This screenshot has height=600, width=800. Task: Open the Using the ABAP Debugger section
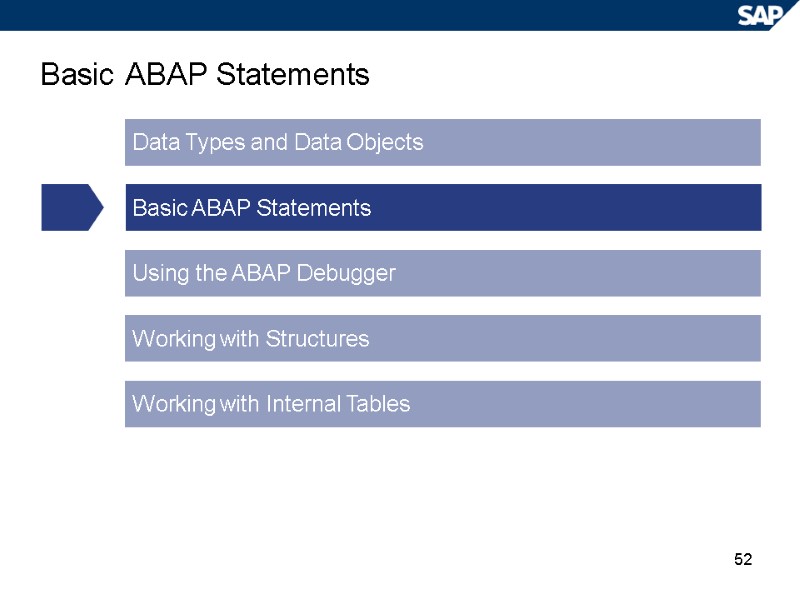[442, 273]
